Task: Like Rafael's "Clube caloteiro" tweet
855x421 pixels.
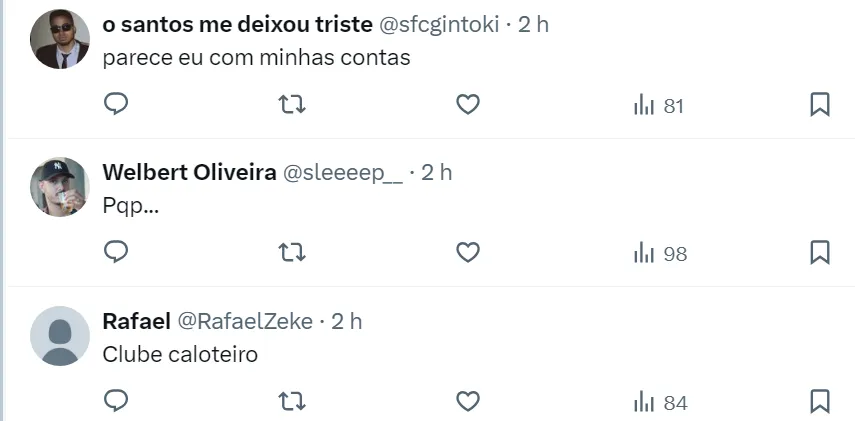Action: pyautogui.click(x=467, y=401)
